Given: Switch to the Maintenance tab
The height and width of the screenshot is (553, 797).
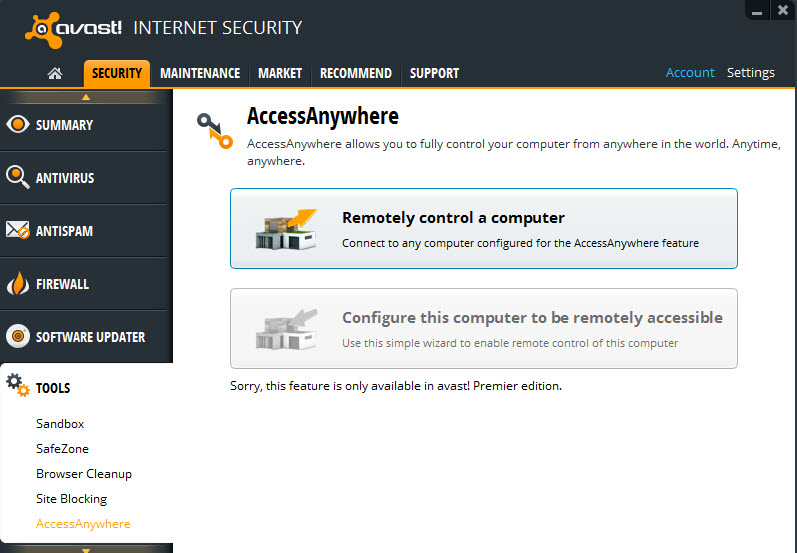Looking at the screenshot, I should [200, 73].
